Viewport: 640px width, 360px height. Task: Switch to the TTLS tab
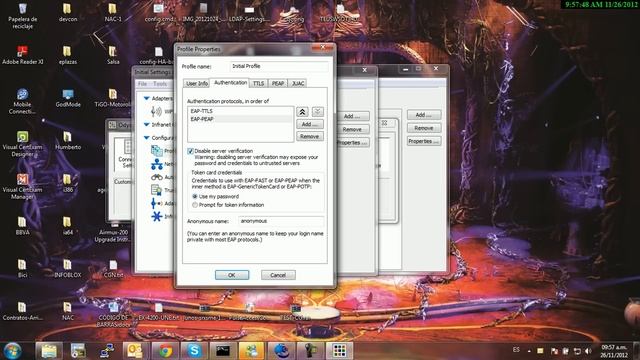point(258,83)
